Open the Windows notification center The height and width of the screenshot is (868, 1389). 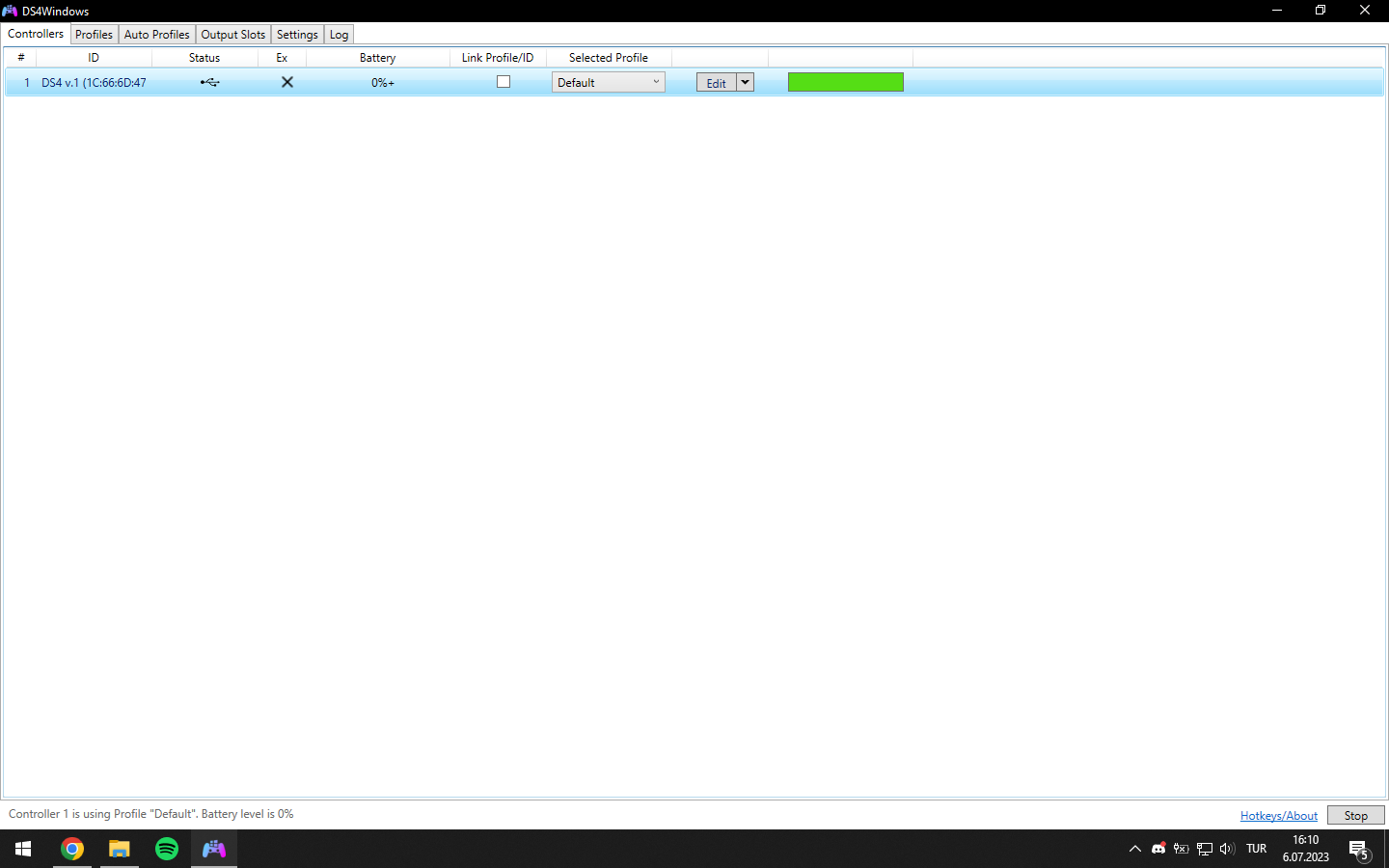(1359, 850)
